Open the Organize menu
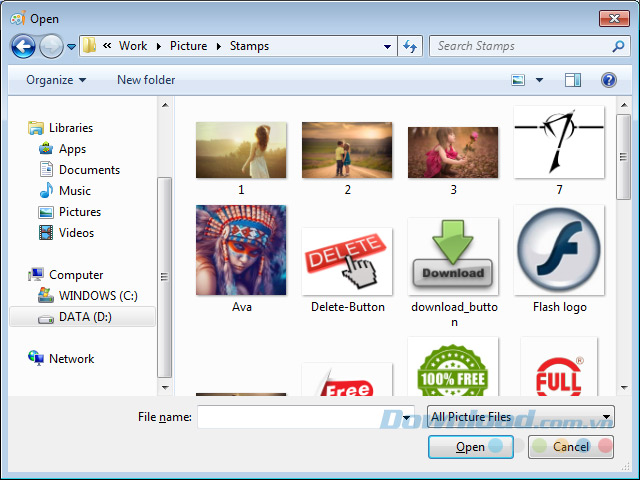Viewport: 640px width, 480px height. [x=56, y=80]
